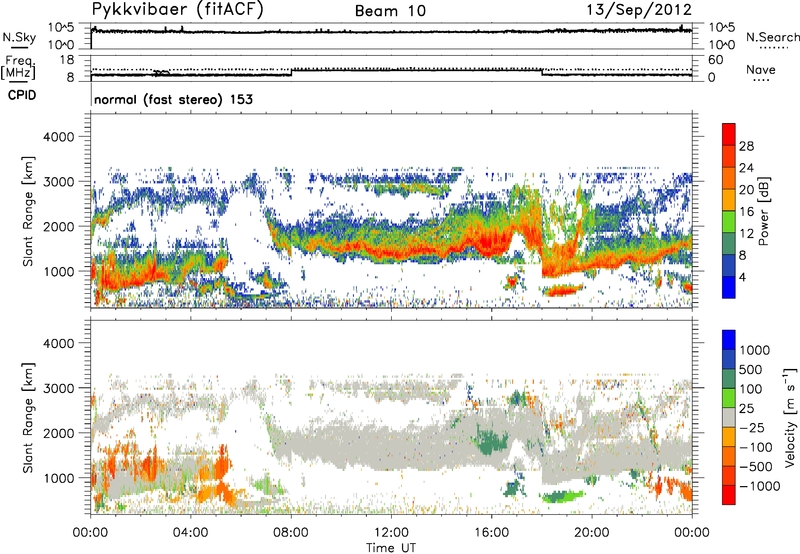Click the '1000' velocity colorbar tick
Screen dimensions: 800x554
click(755, 350)
